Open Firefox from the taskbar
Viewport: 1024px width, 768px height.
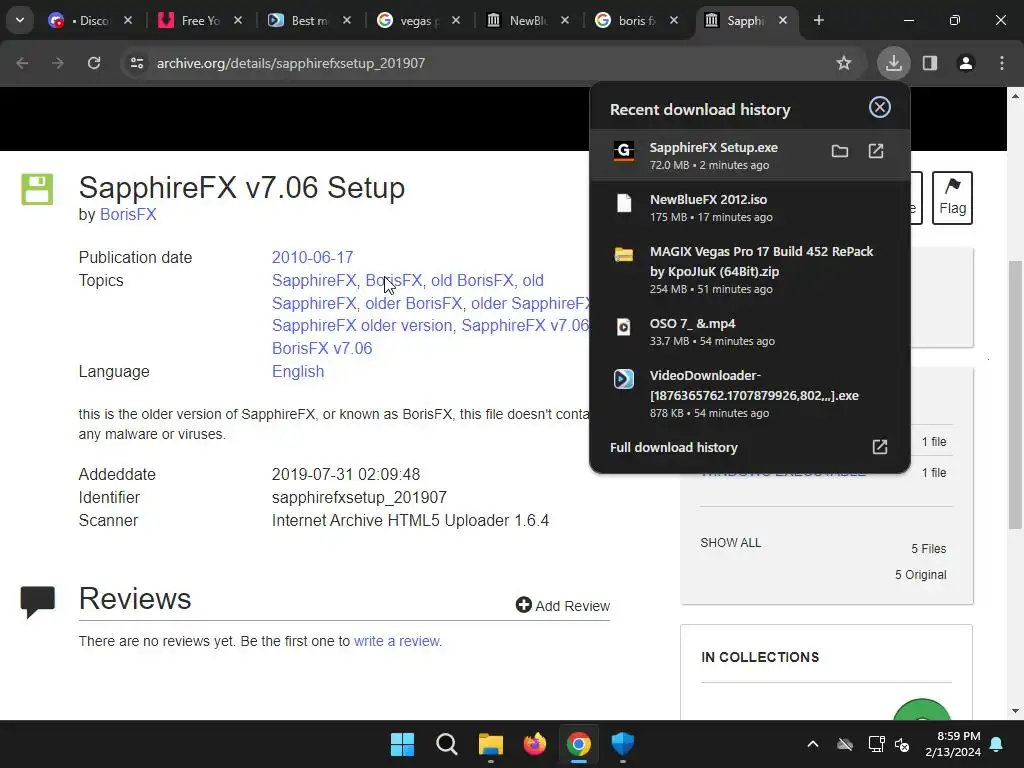pos(535,744)
